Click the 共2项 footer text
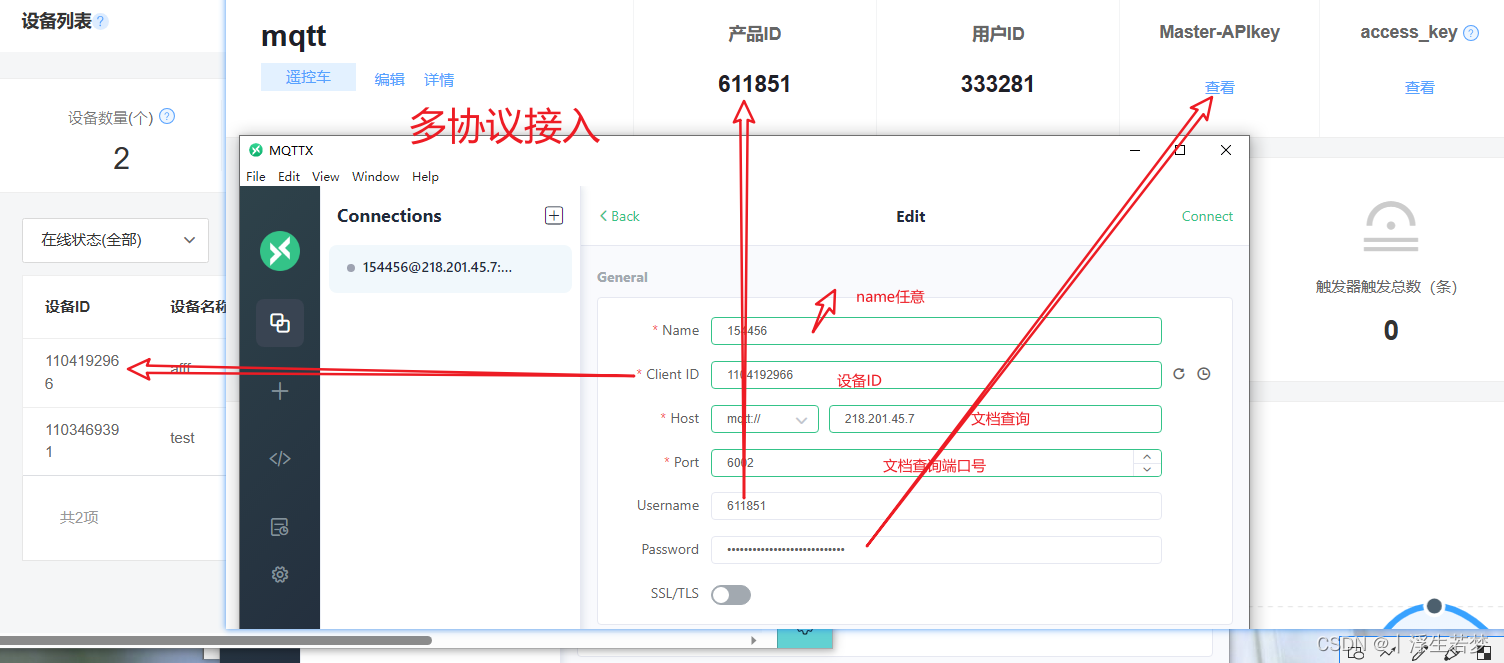1504x663 pixels. pos(79,517)
